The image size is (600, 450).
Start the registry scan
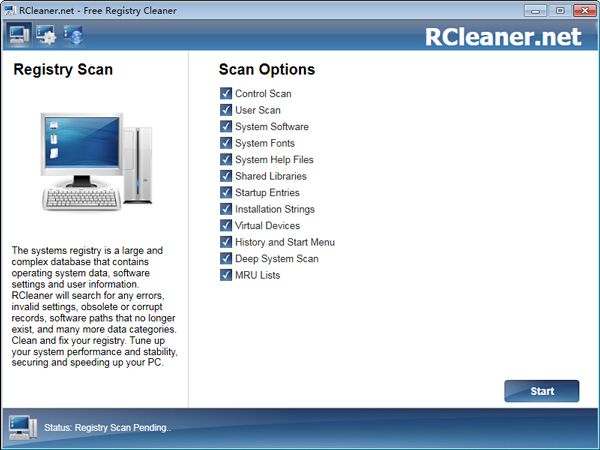click(541, 391)
